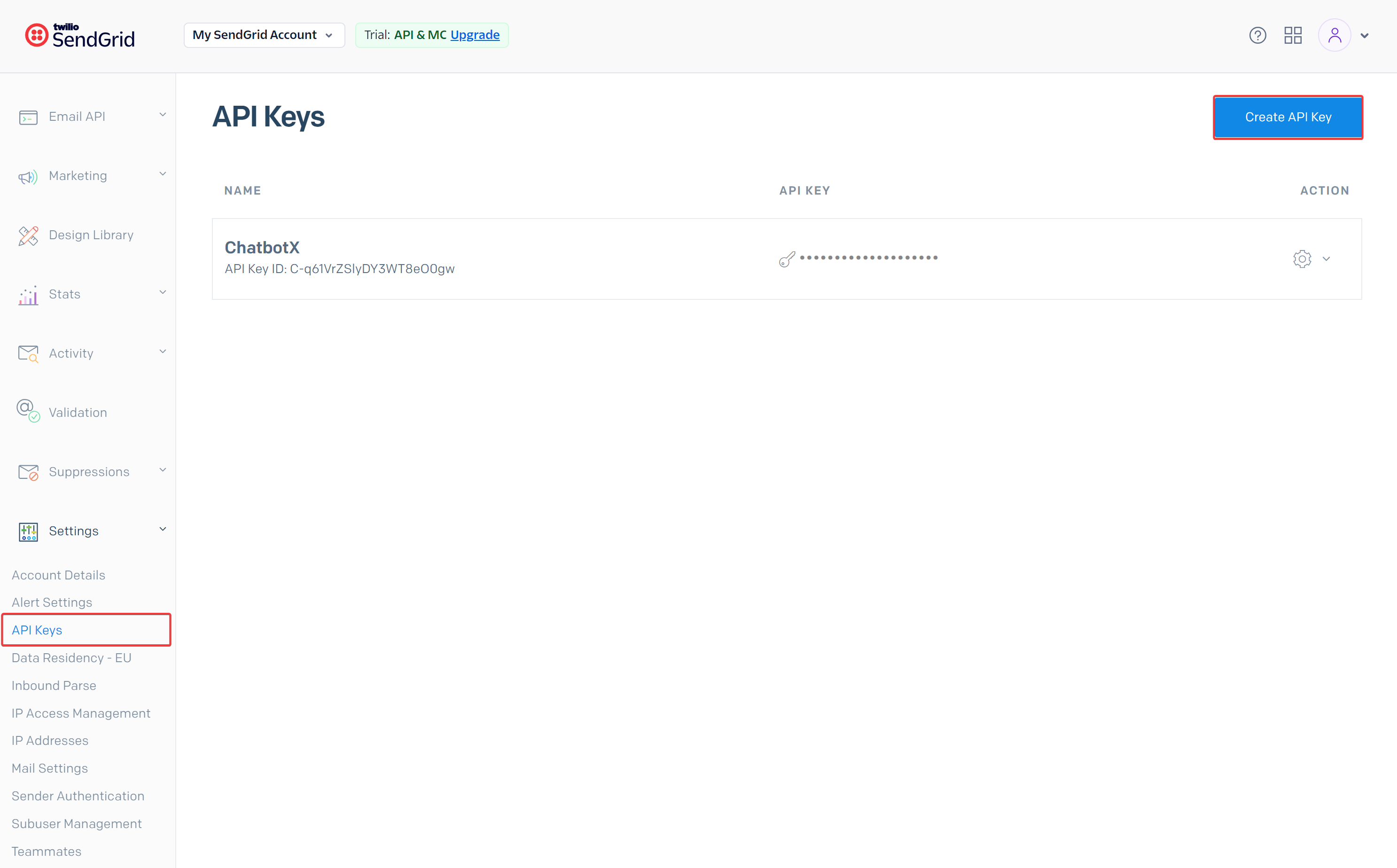
Task: Expand the Email API menu chevron
Action: click(163, 115)
